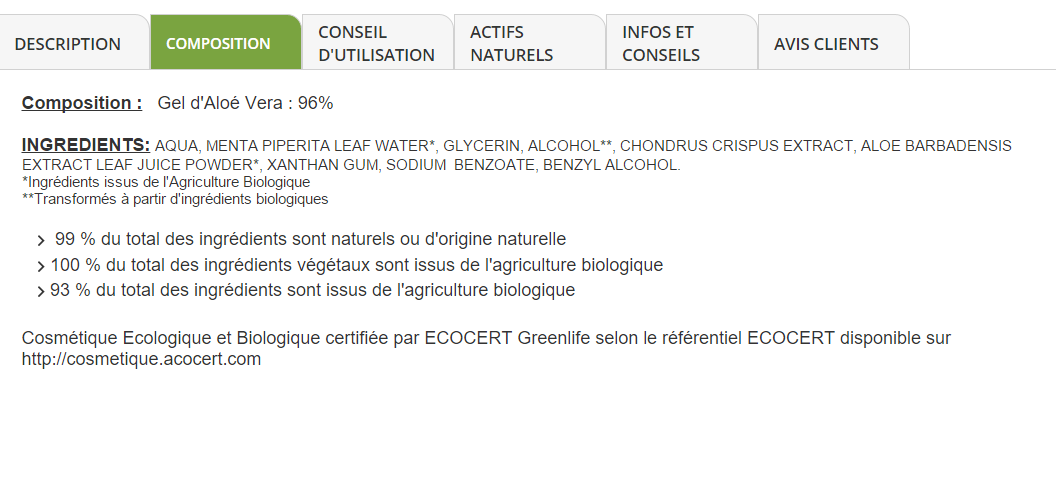View the Infos et Conseils tab
This screenshot has height=477, width=1056.
pyautogui.click(x=682, y=42)
